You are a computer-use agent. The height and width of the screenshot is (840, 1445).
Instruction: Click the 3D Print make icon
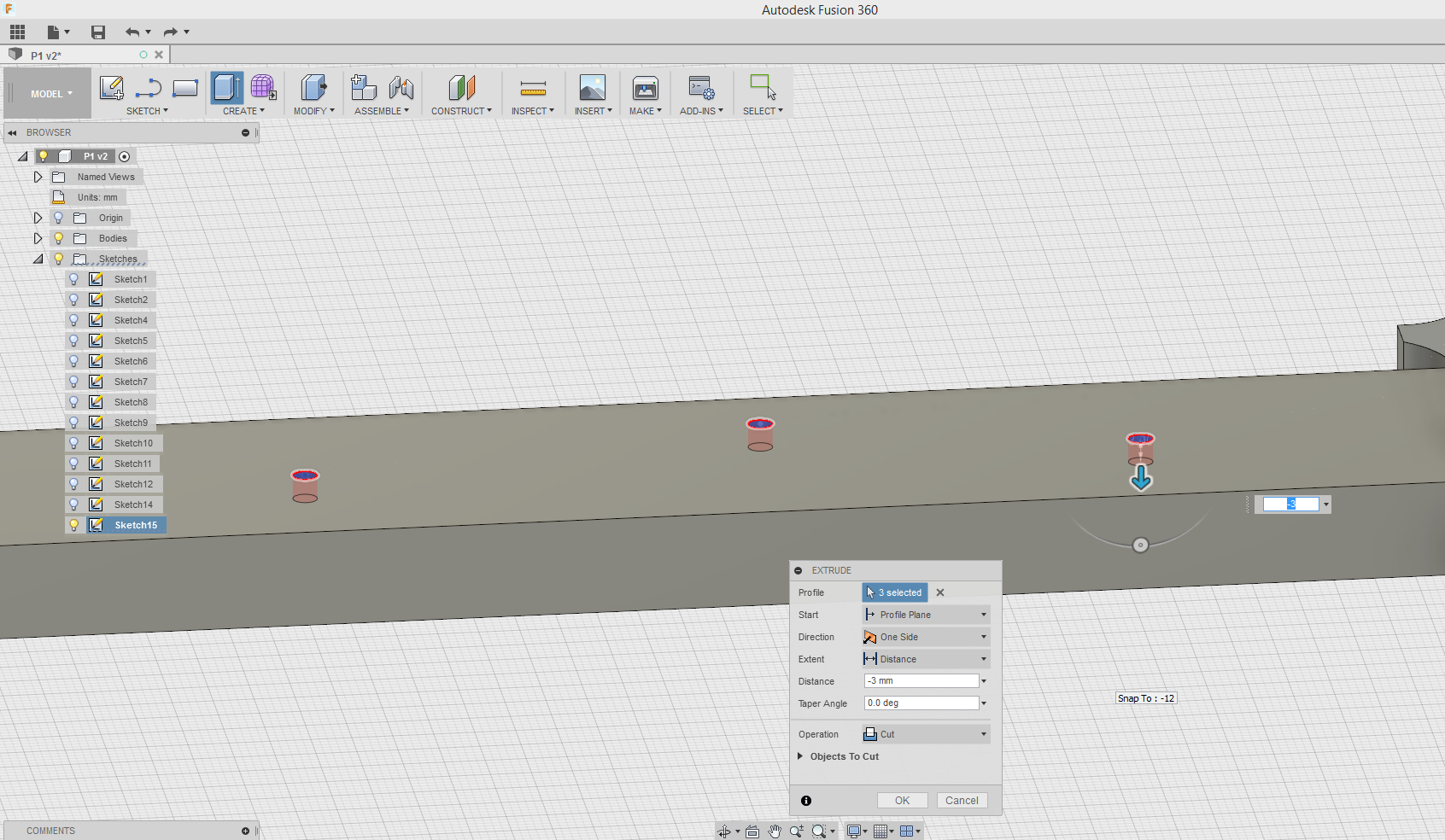646,88
